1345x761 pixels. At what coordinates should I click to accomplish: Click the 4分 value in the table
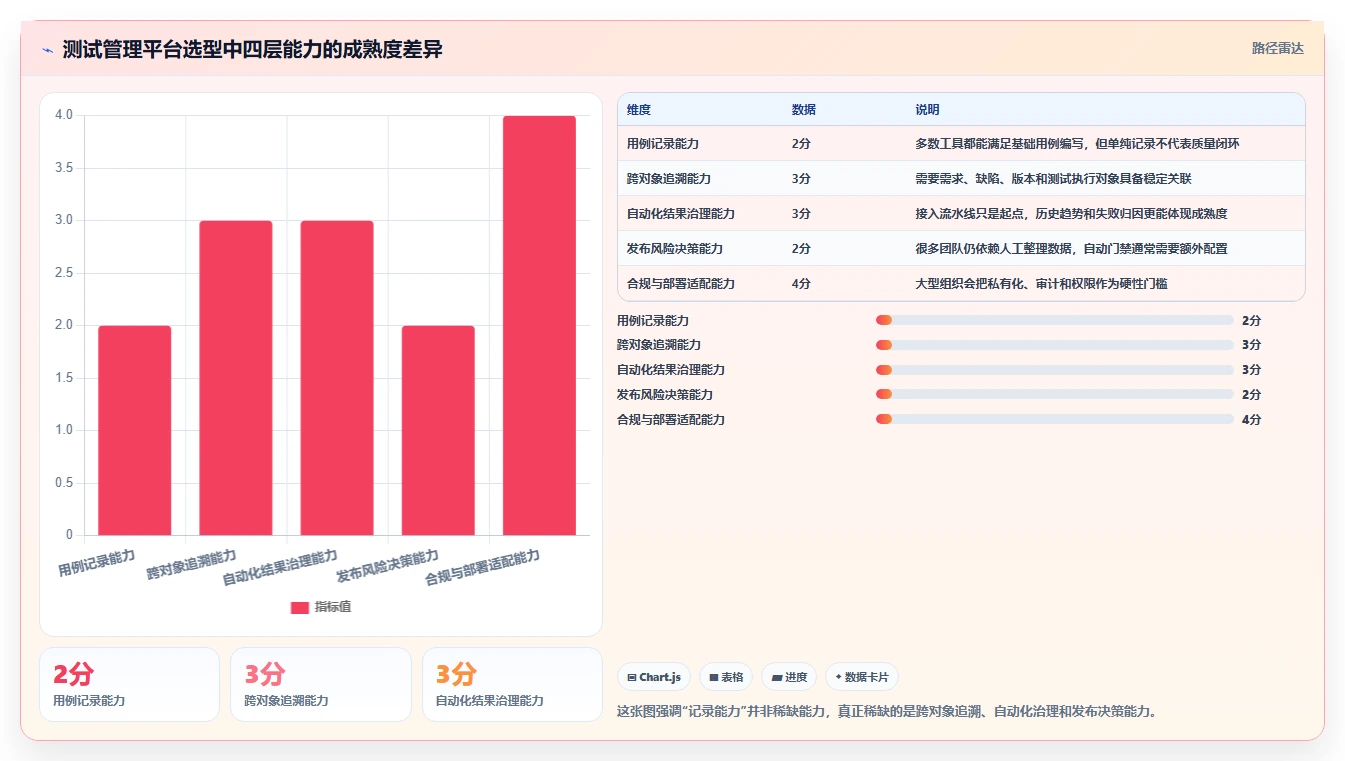point(801,284)
